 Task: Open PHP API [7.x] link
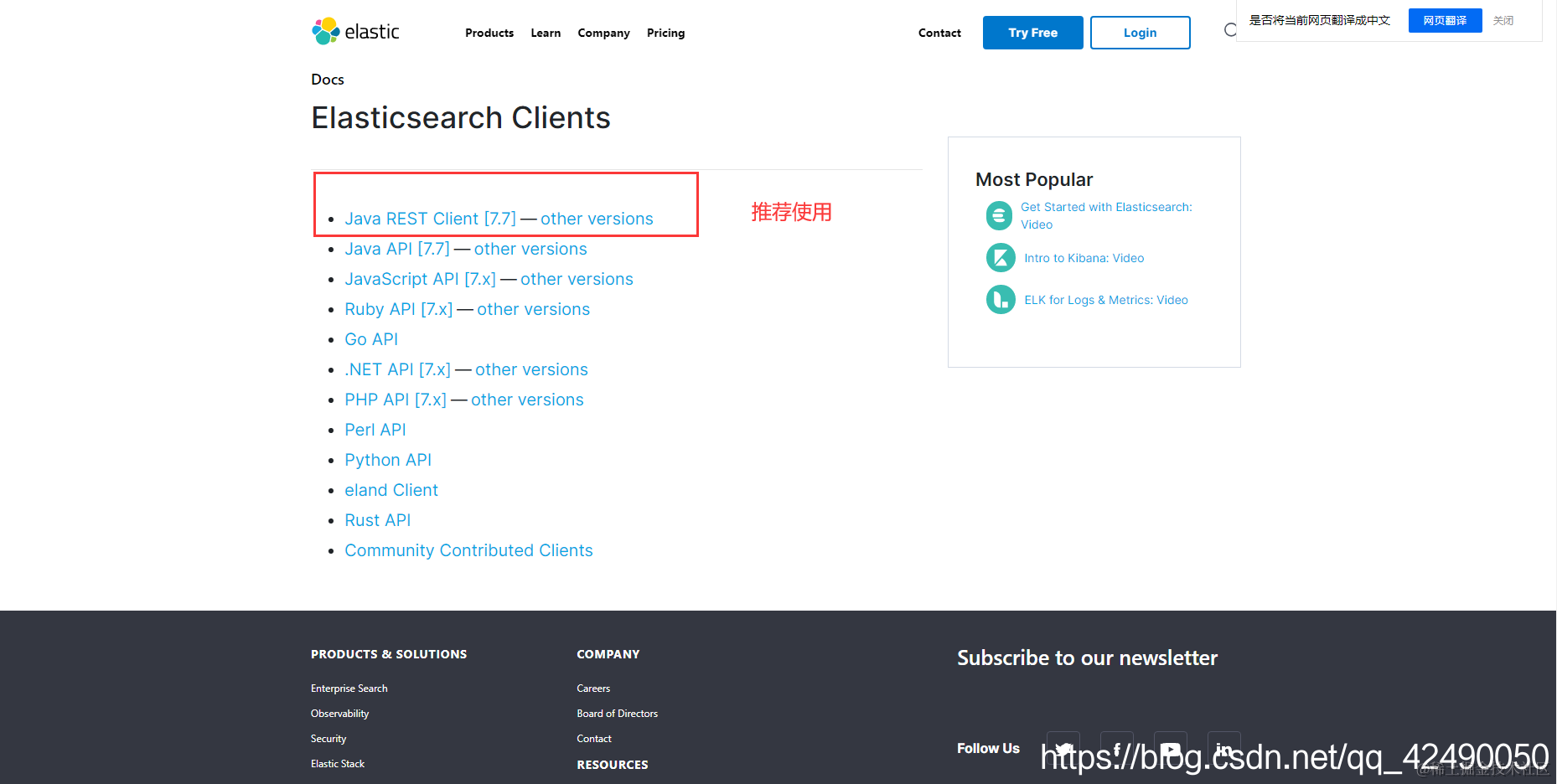[396, 400]
